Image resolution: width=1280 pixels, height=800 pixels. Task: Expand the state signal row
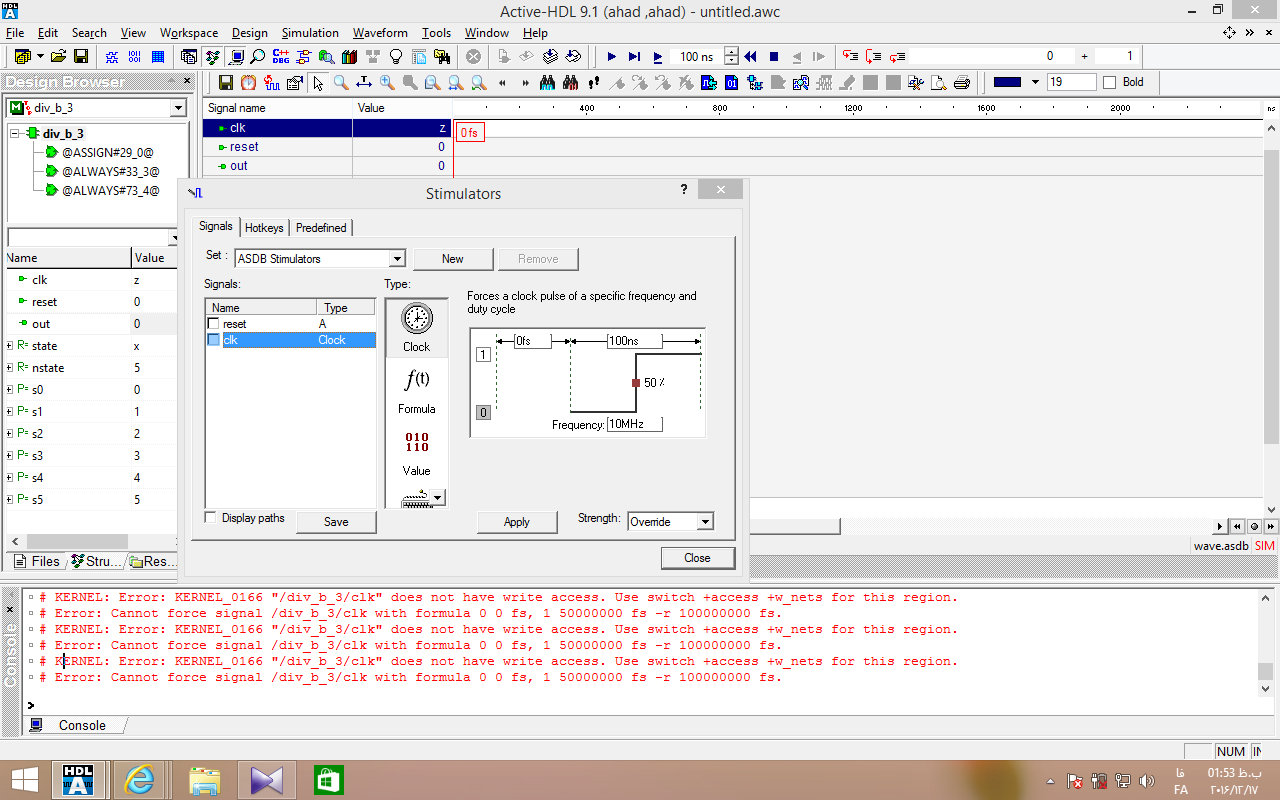coord(9,346)
